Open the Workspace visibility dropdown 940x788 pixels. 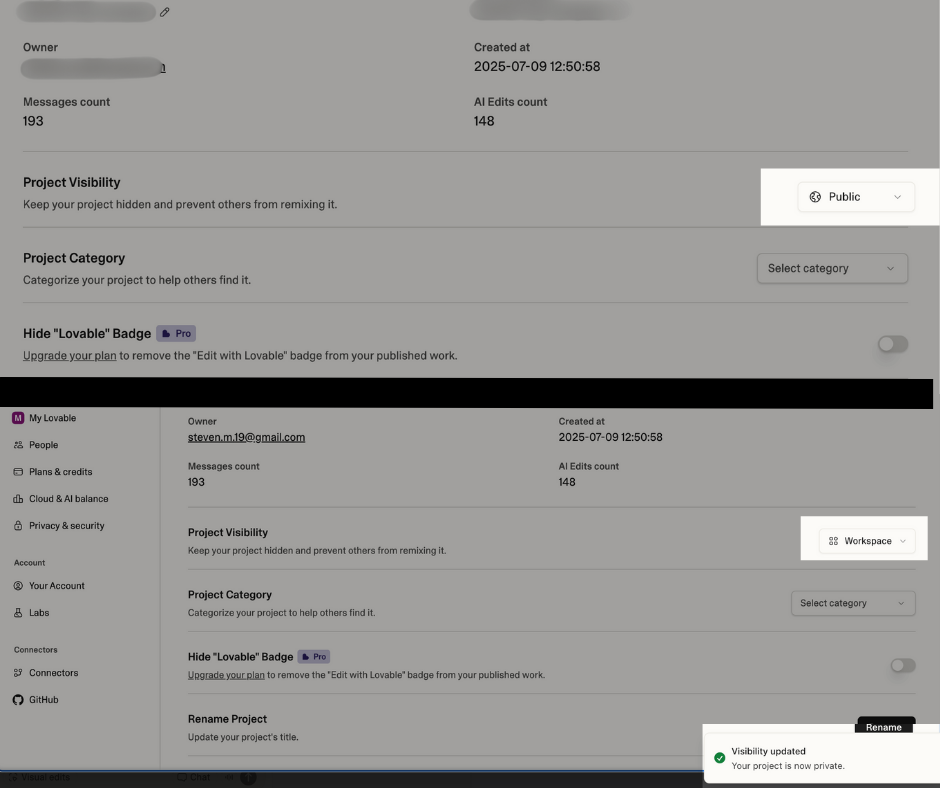(866, 541)
